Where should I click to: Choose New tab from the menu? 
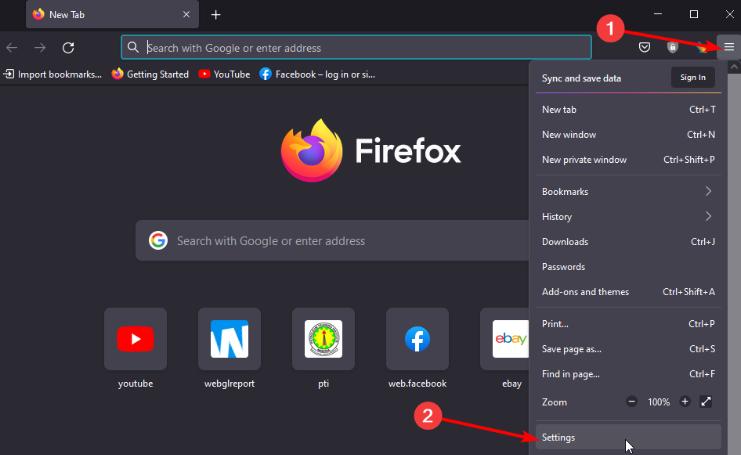tap(628, 110)
